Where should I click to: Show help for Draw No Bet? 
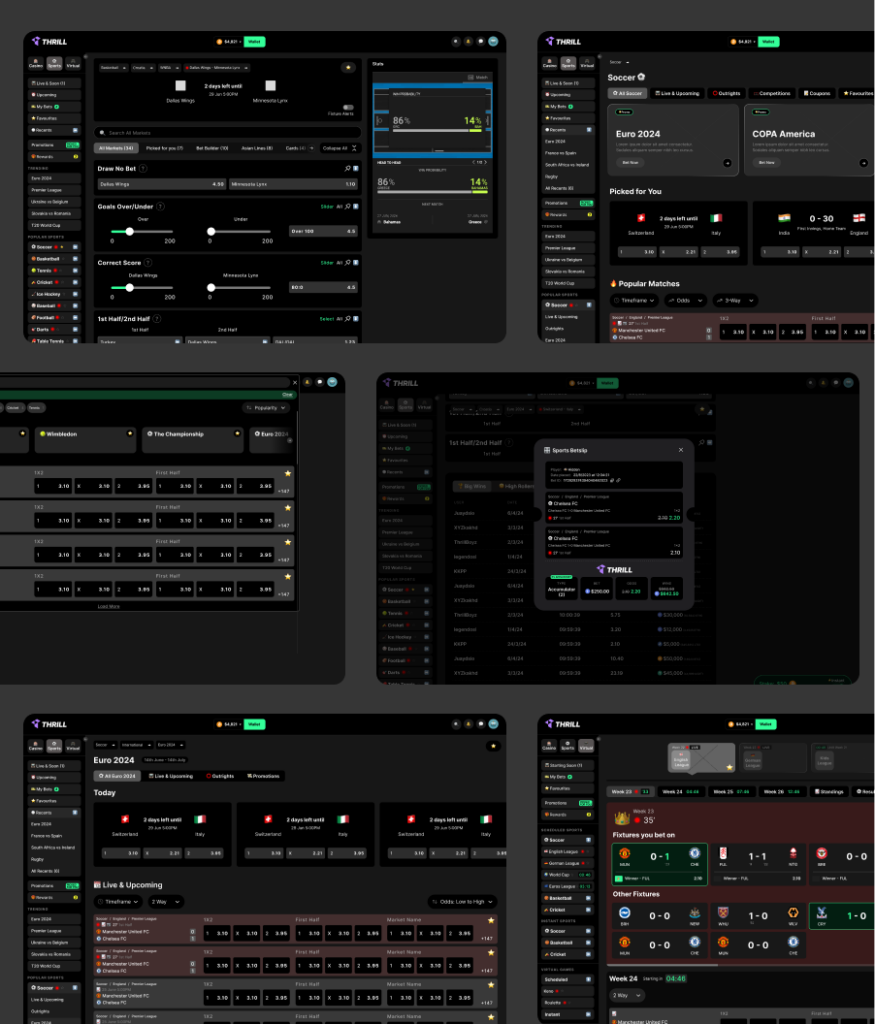pyautogui.click(x=143, y=168)
